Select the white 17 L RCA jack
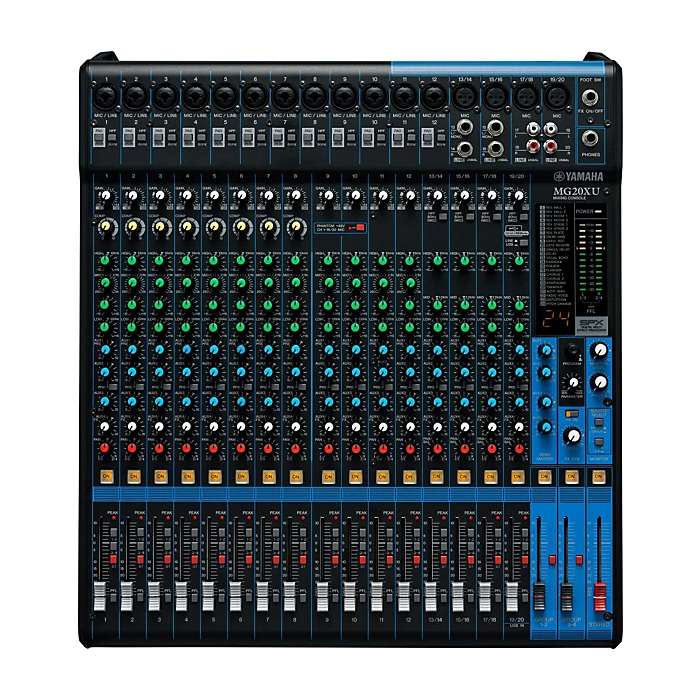 pyautogui.click(x=533, y=129)
